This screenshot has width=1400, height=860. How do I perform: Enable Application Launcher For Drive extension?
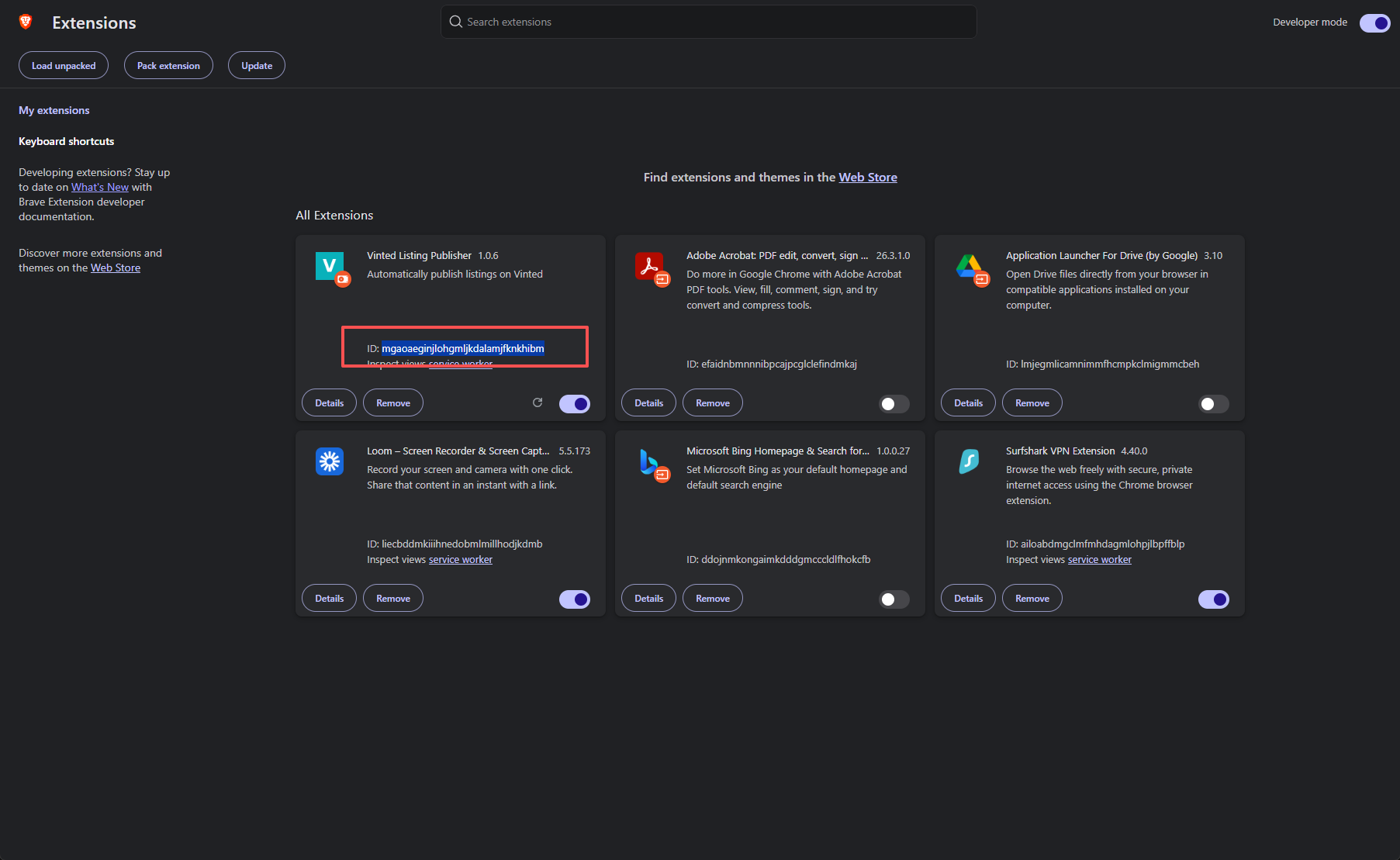click(1214, 403)
